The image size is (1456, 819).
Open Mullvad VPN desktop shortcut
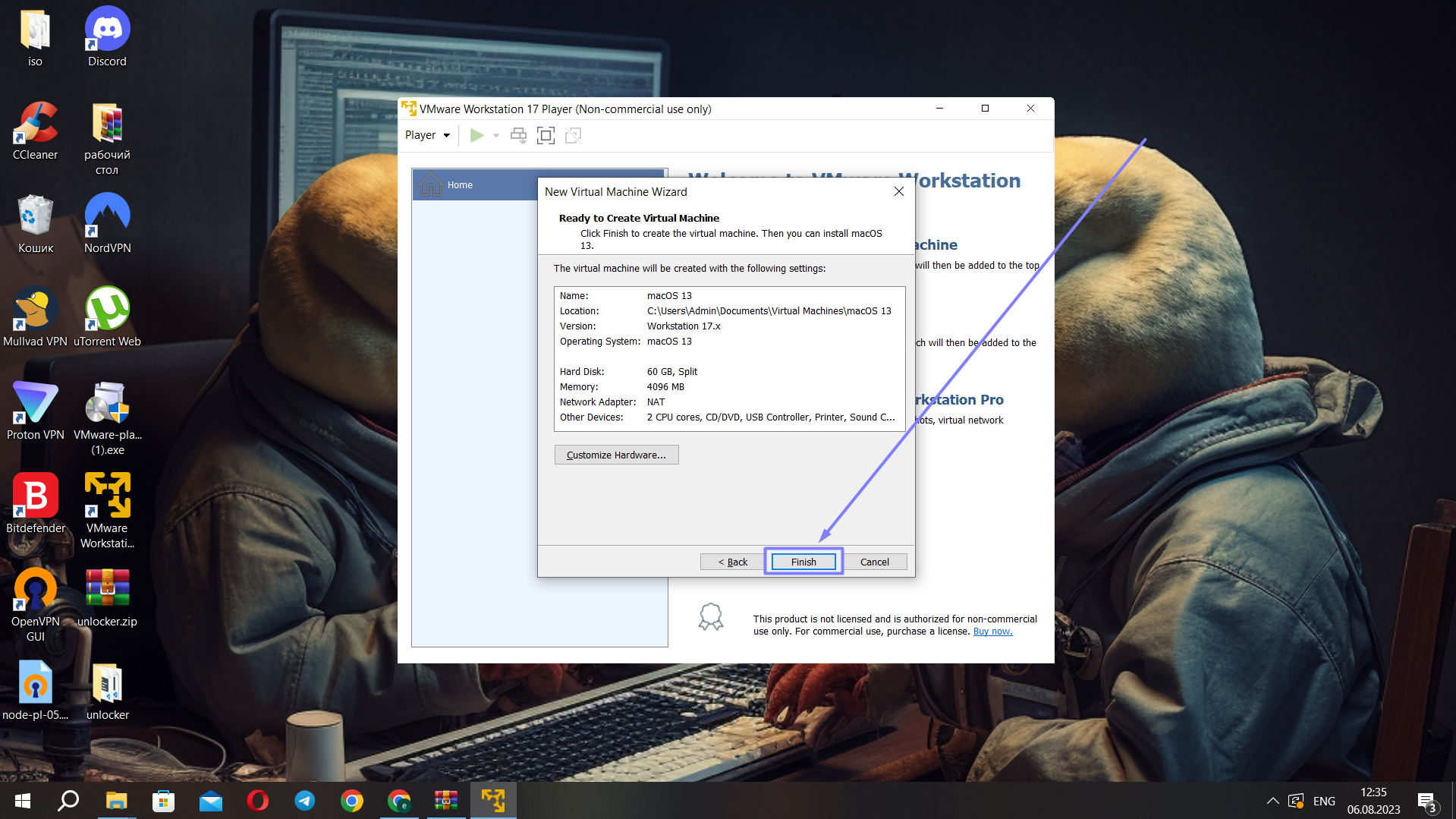[x=35, y=317]
